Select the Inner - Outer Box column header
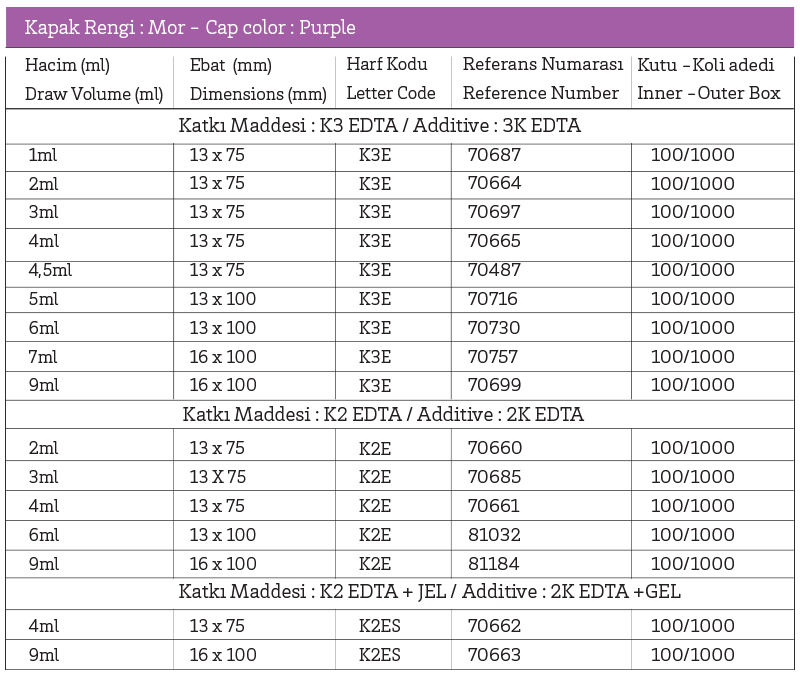Viewport: 800px width, 679px height. click(x=706, y=93)
